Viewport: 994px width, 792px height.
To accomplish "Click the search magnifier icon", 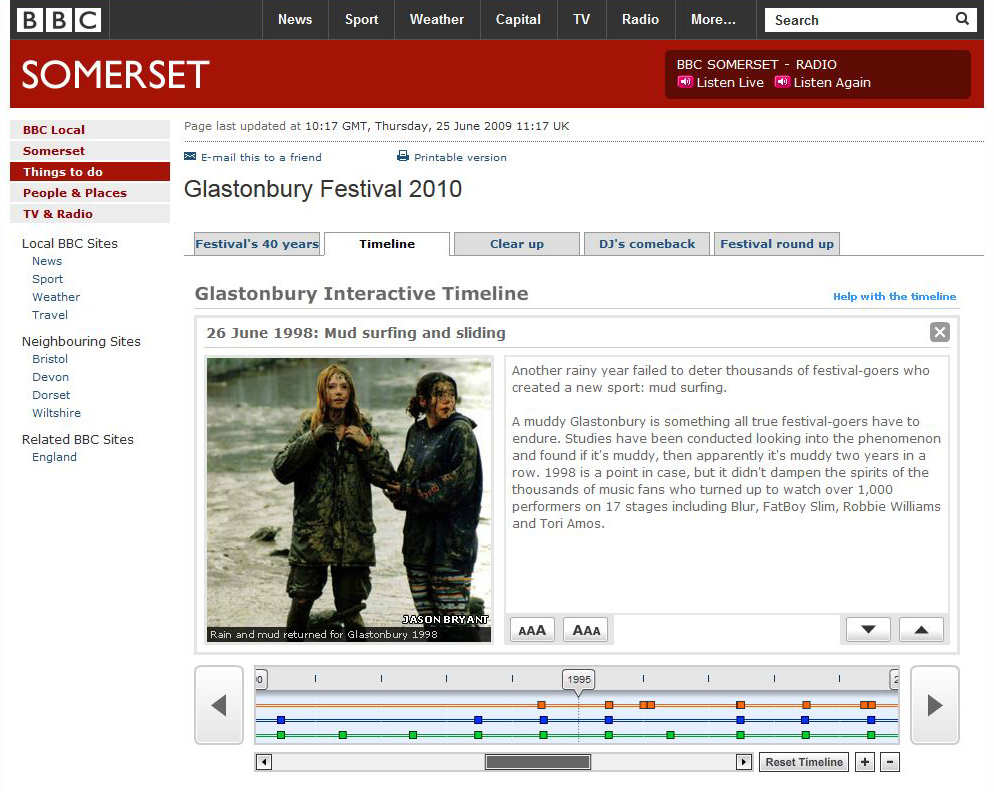I will (962, 19).
